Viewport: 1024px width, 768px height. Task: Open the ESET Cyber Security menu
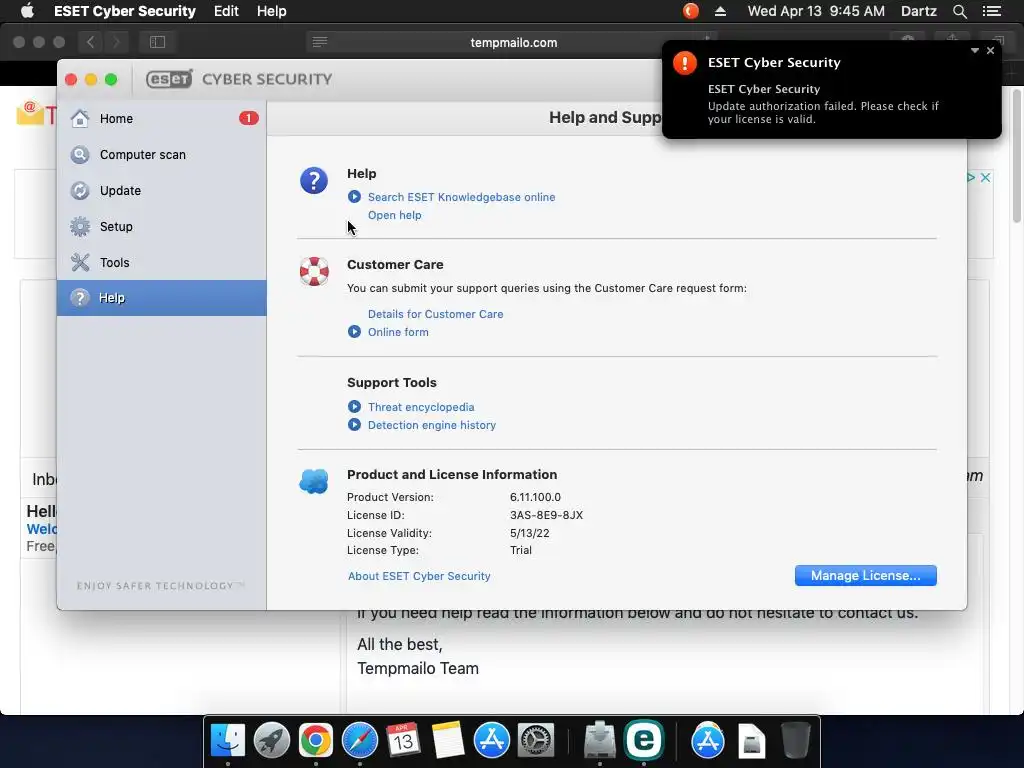tap(125, 11)
